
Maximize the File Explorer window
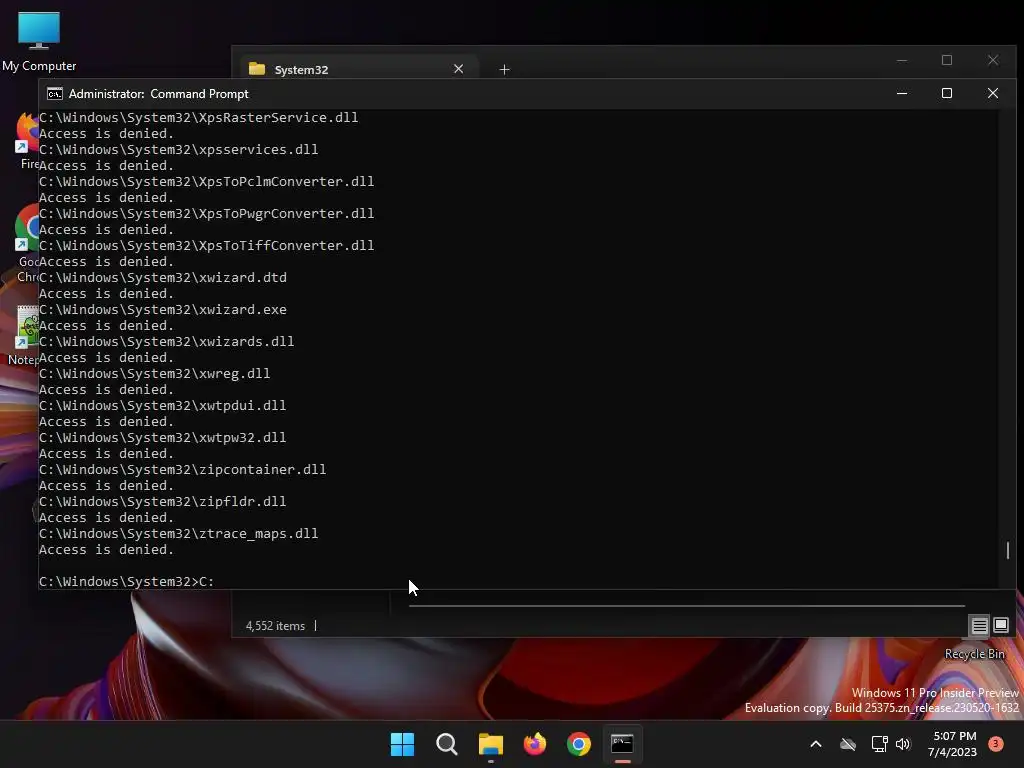click(947, 61)
